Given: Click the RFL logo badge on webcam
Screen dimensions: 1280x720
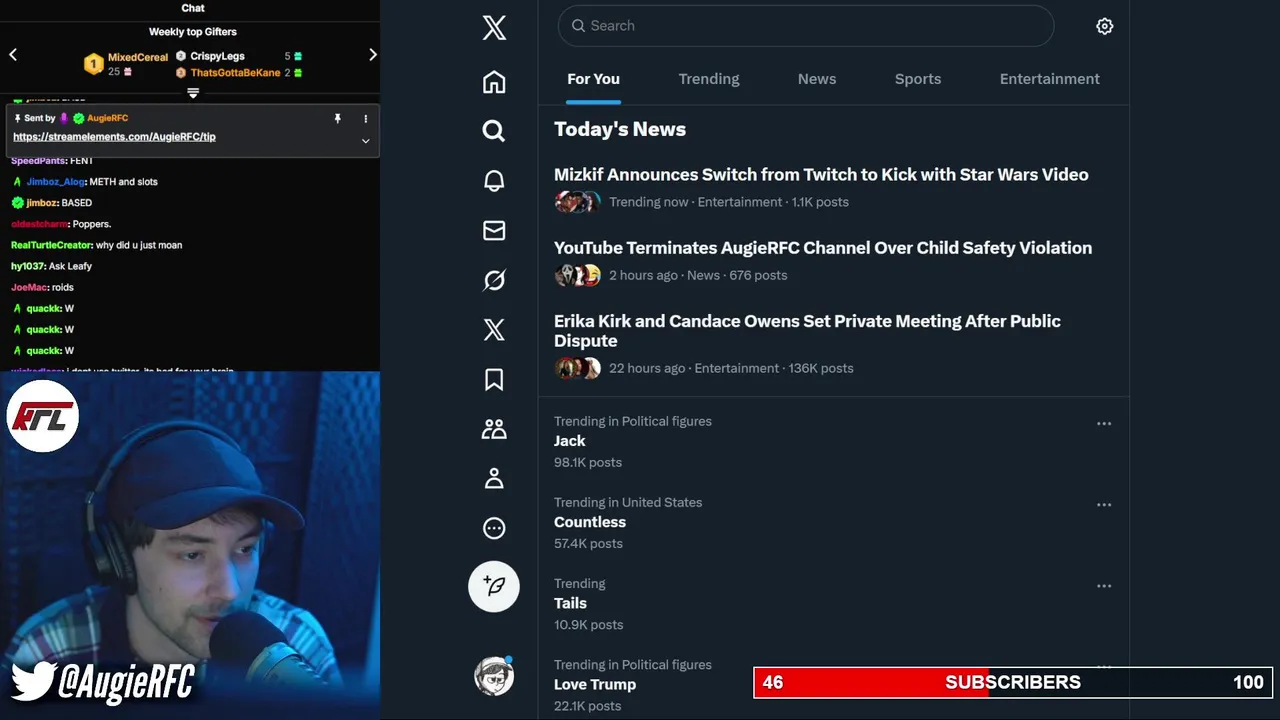Looking at the screenshot, I should pyautogui.click(x=42, y=417).
